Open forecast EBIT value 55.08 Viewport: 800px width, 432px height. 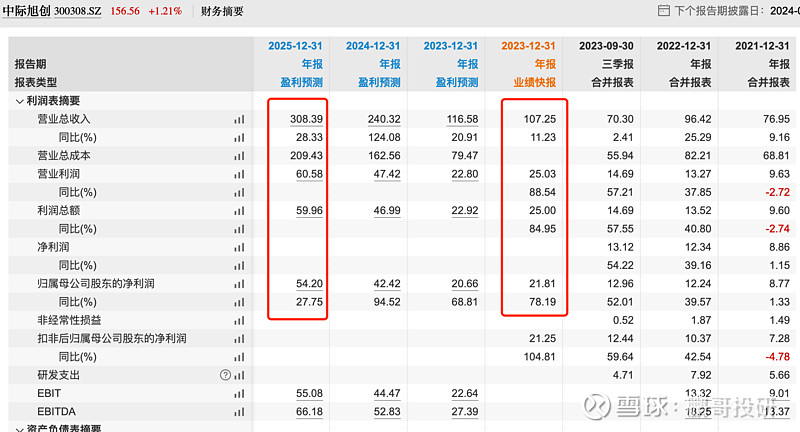(x=309, y=394)
